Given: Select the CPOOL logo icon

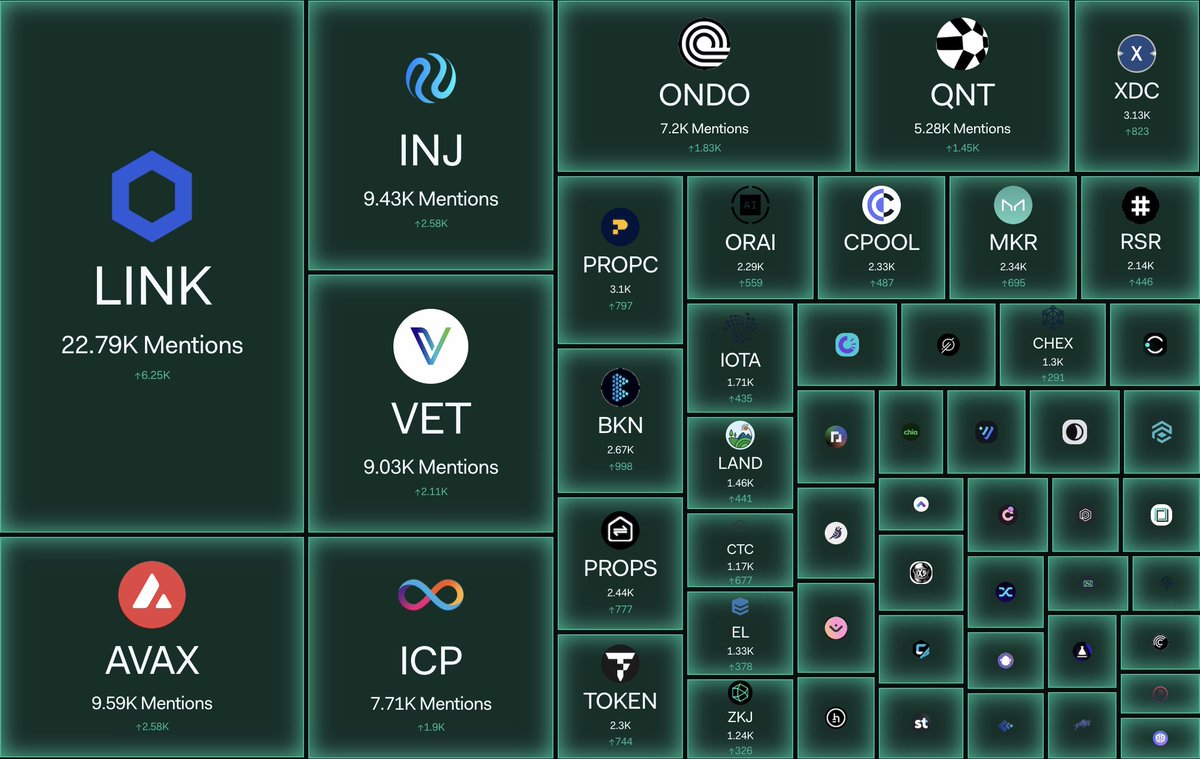Looking at the screenshot, I should 881,205.
